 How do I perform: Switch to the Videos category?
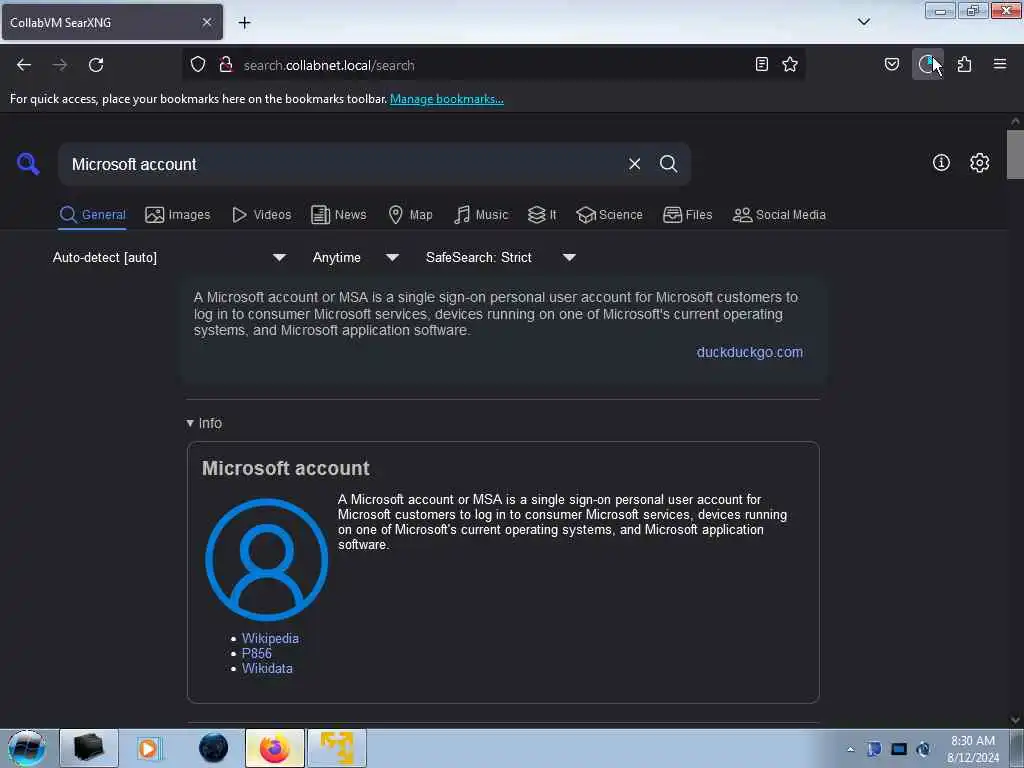261,215
